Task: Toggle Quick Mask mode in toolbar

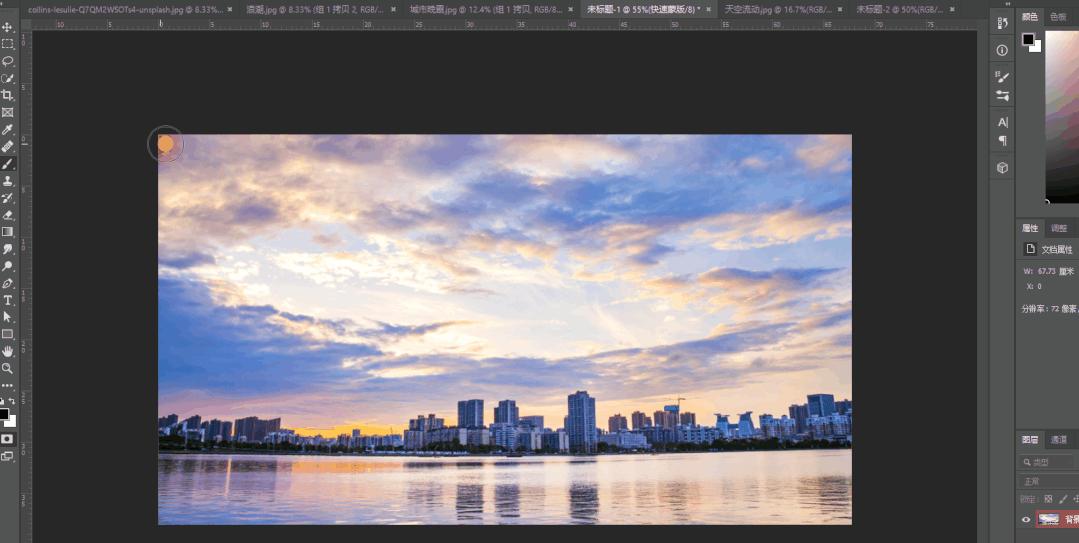Action: 7,438
